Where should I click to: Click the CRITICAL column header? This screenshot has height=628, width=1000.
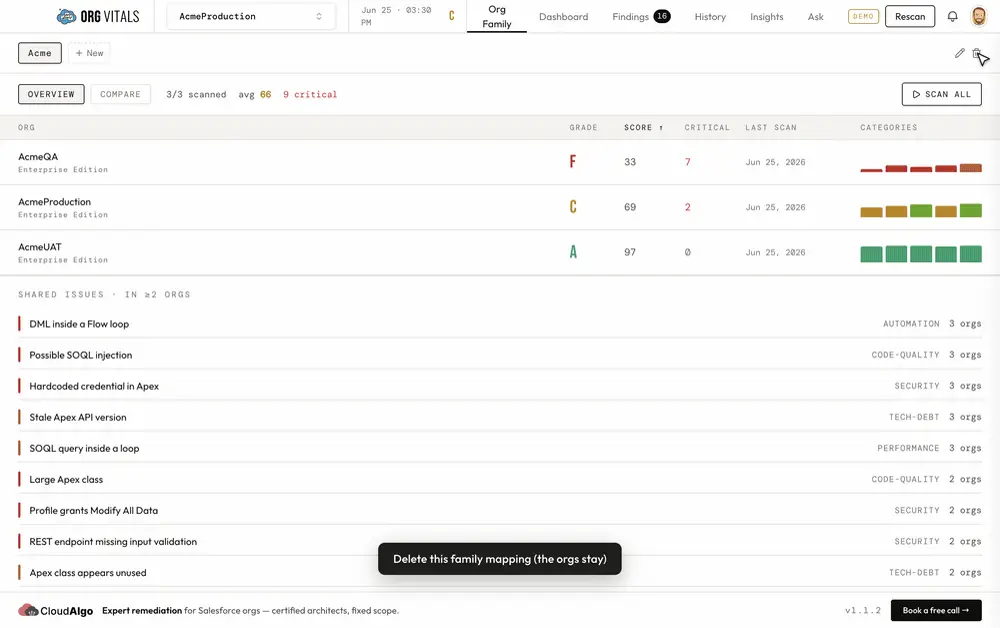coord(707,128)
